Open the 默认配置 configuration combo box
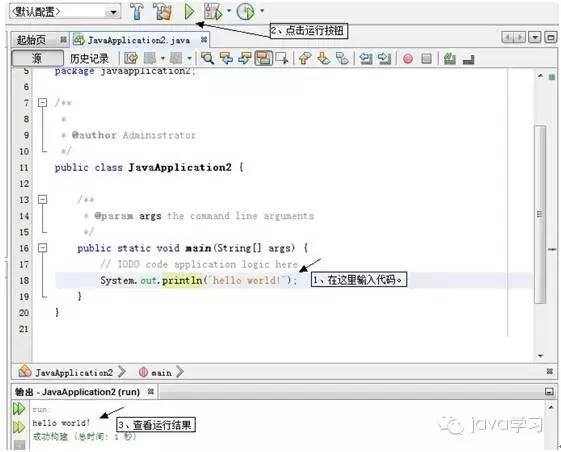The height and width of the screenshot is (452, 561). point(65,12)
